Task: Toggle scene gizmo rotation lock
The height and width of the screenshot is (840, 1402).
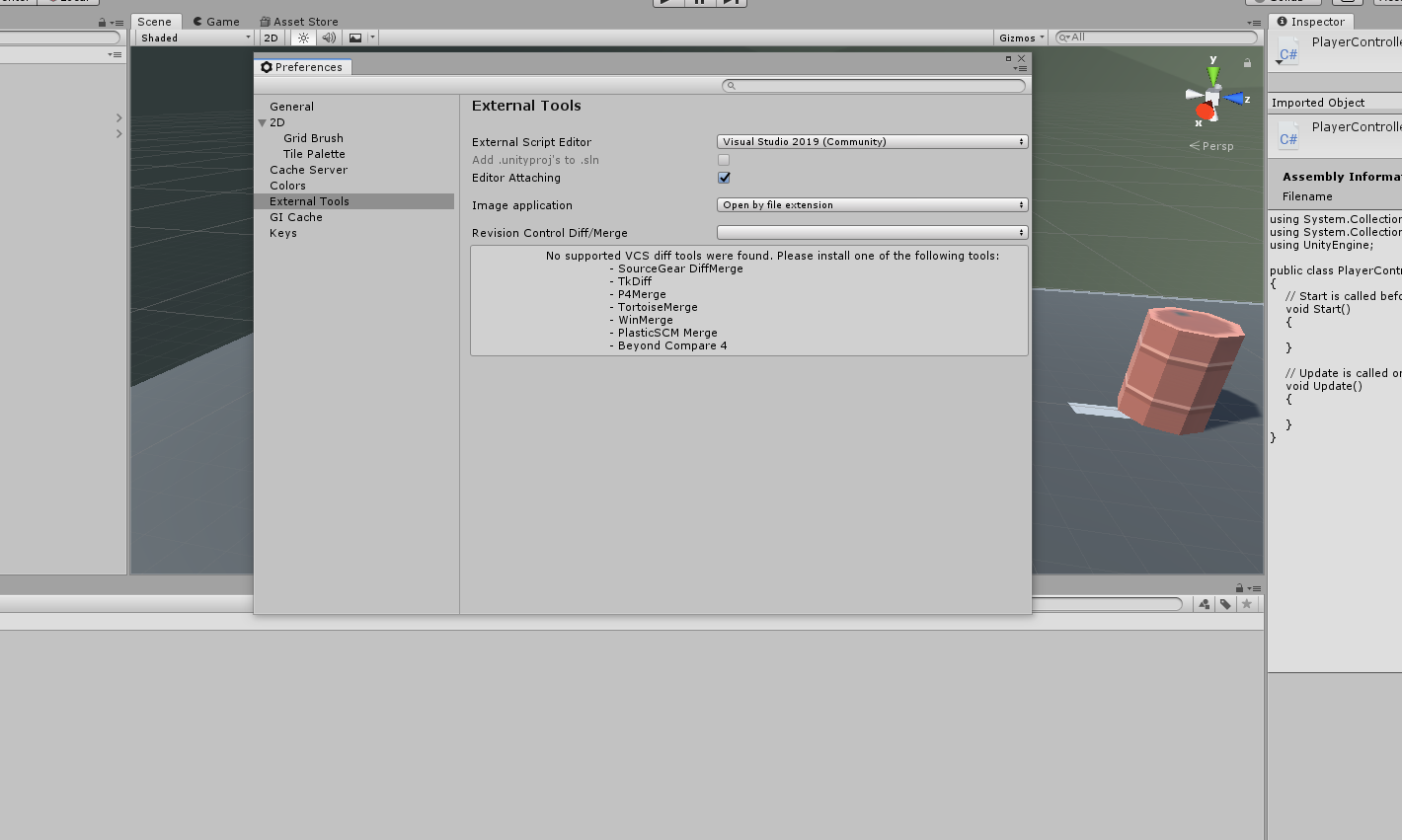Action: (x=1247, y=63)
